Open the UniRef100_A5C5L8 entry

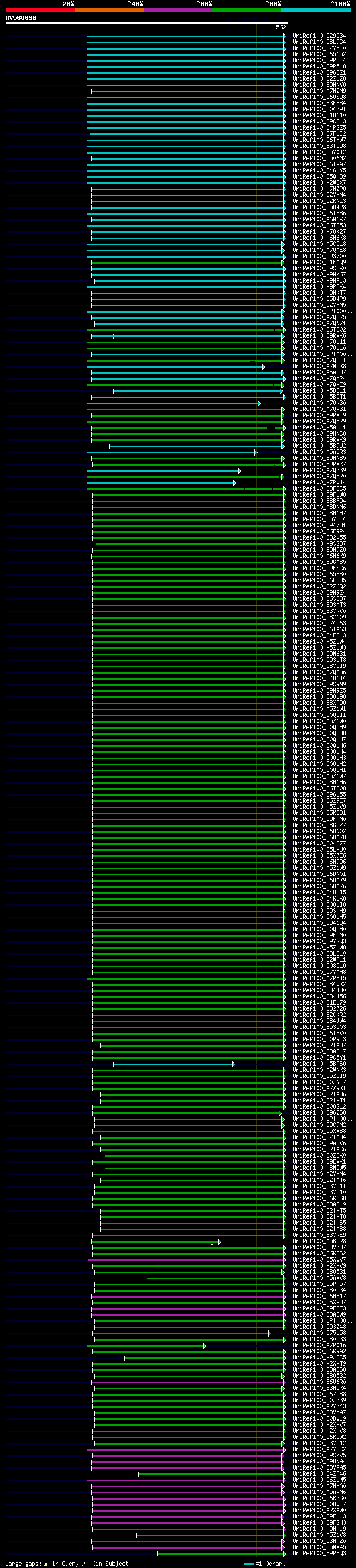point(319,244)
